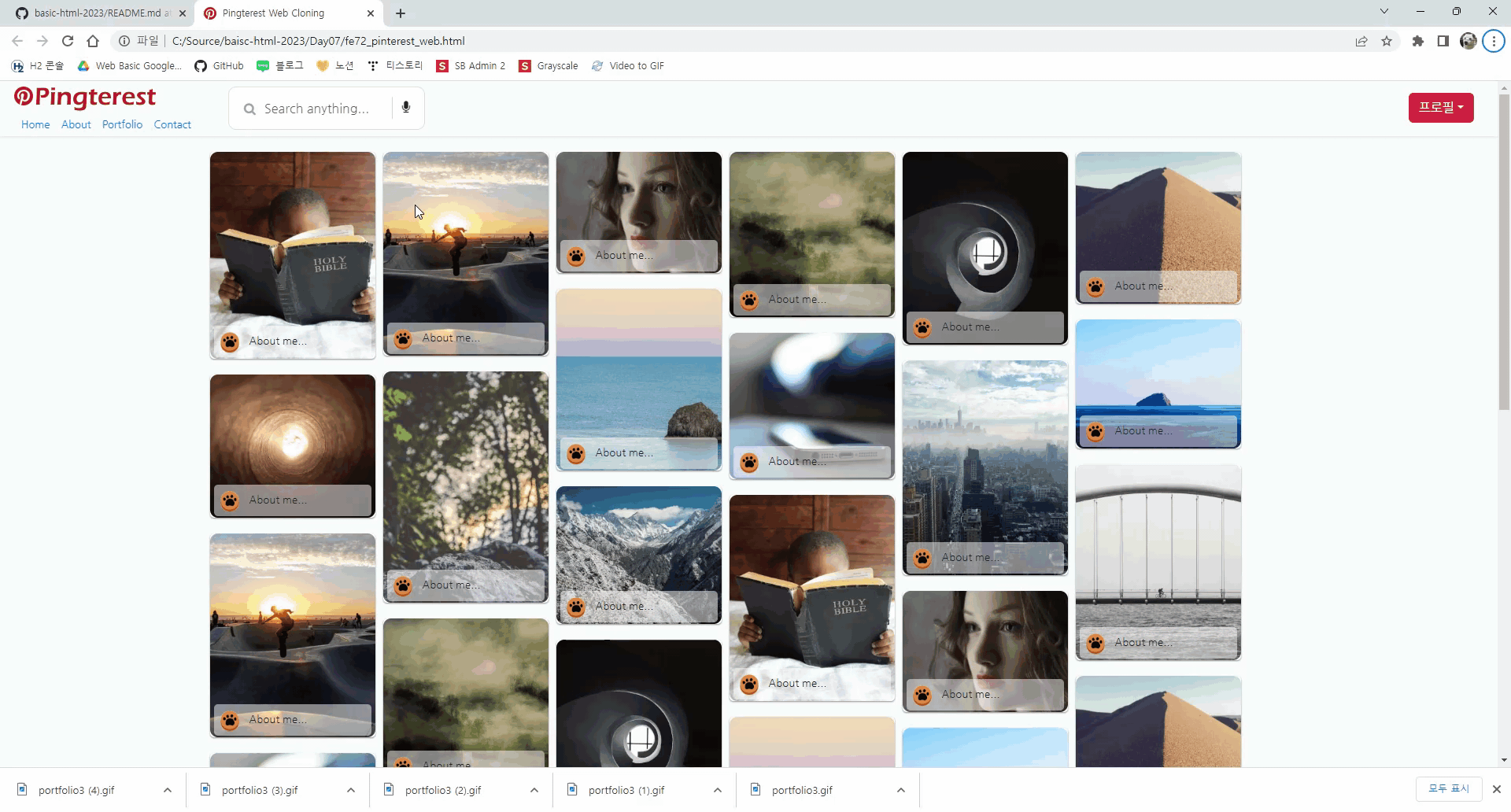Click the 모두 표시 show all button
Viewport: 1511px width, 812px height.
[x=1449, y=788]
